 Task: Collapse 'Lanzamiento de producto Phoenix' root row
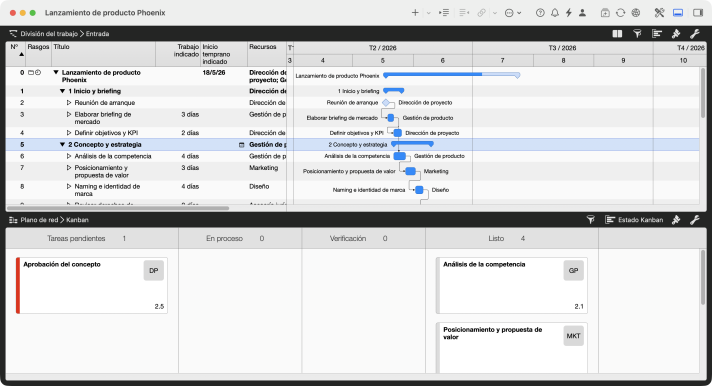point(56,72)
